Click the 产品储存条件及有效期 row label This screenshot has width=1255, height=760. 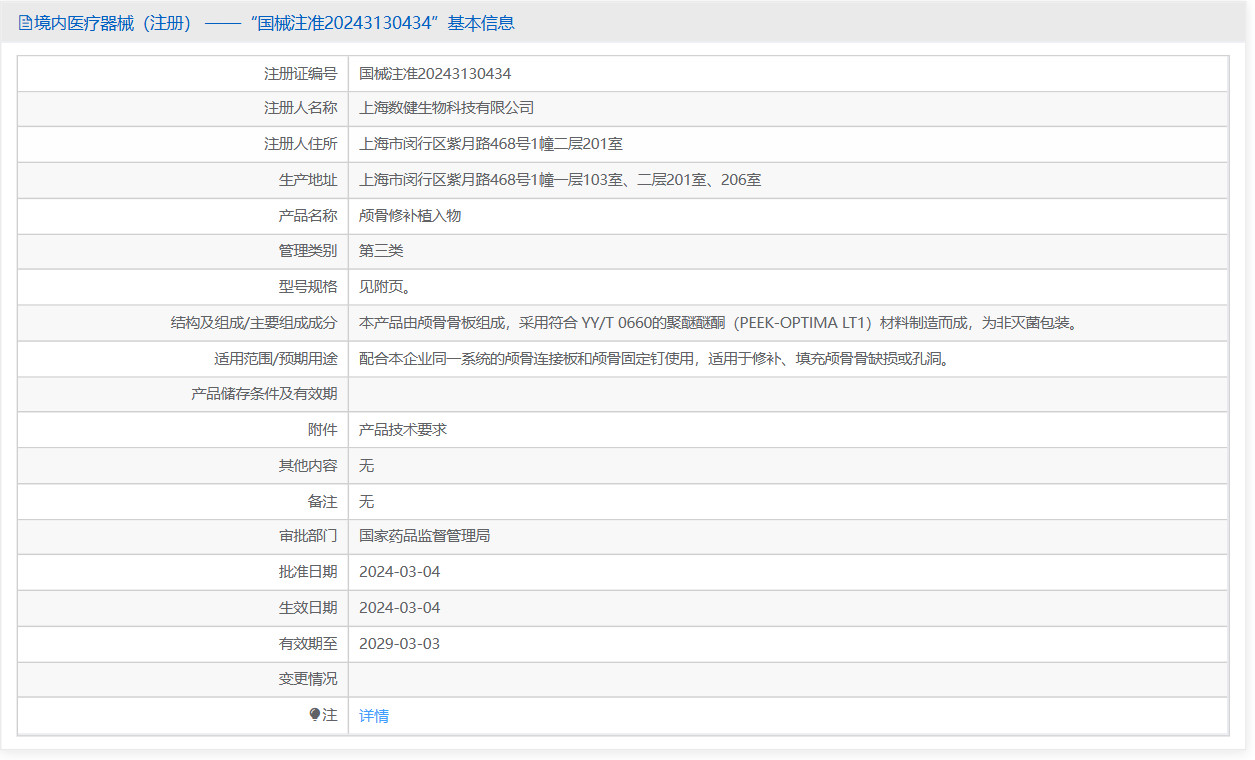[x=264, y=394]
